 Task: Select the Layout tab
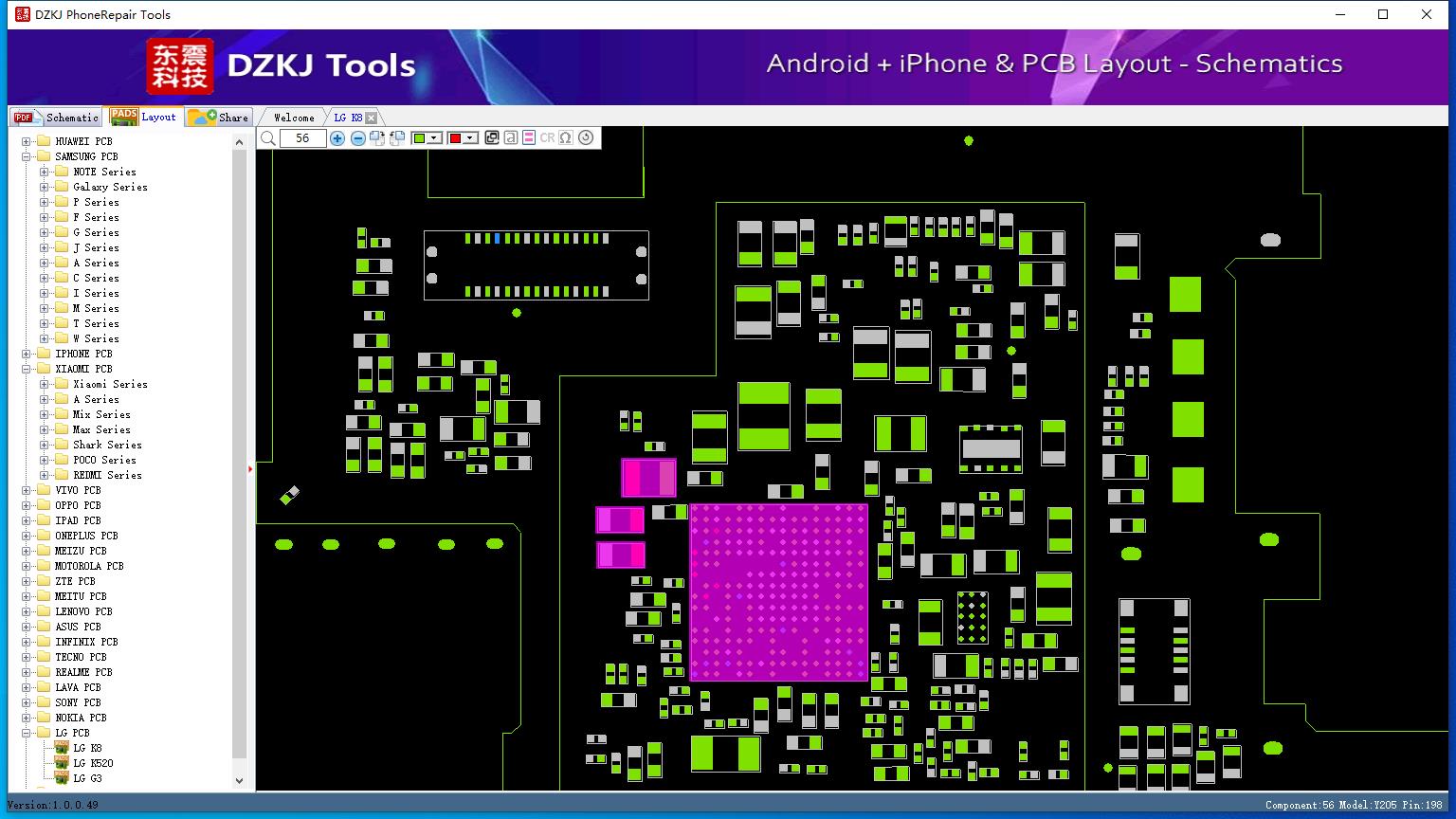[143, 117]
